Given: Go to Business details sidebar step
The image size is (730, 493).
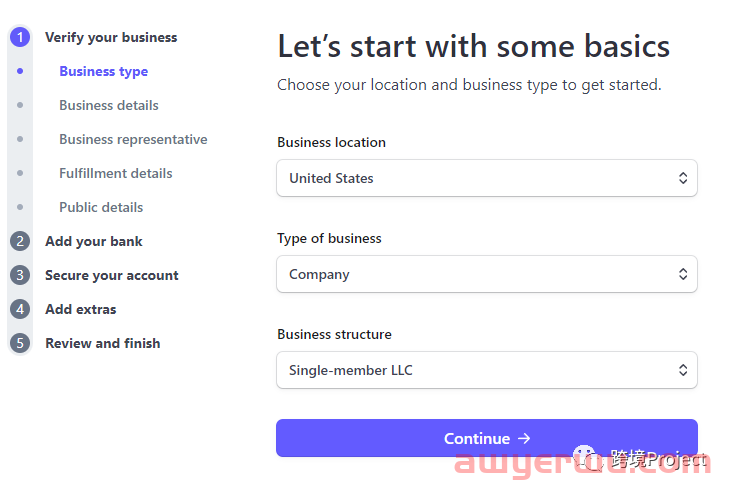Looking at the screenshot, I should coord(108,105).
